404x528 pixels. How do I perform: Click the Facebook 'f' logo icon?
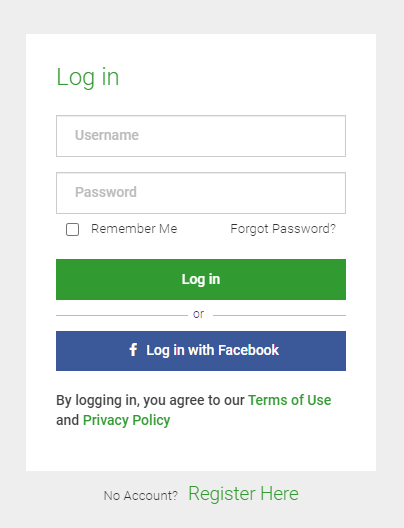pos(133,350)
